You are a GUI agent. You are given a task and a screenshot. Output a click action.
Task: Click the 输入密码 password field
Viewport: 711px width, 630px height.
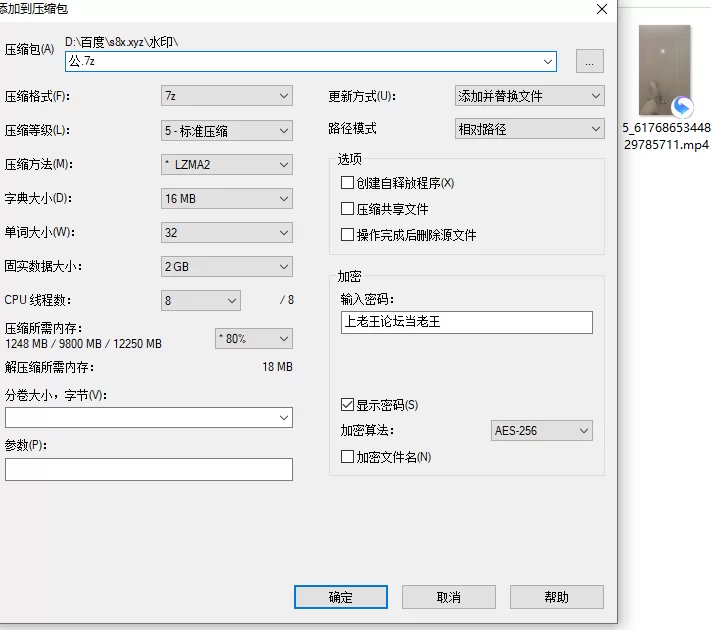(467, 322)
